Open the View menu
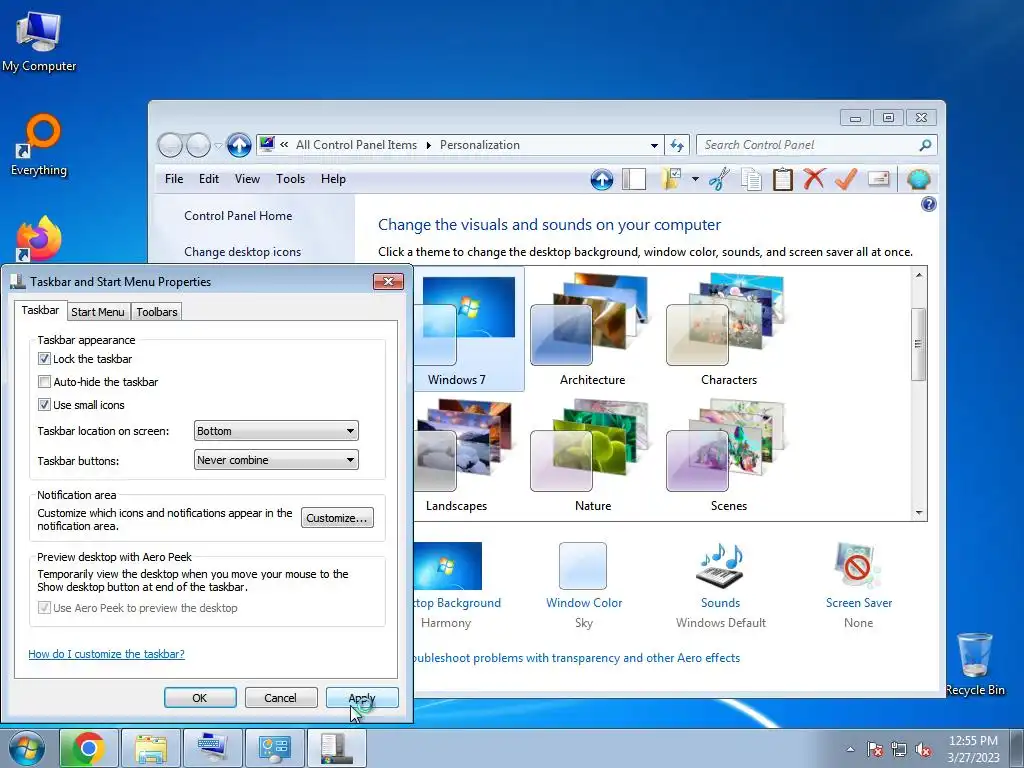The image size is (1024, 768). pyautogui.click(x=248, y=179)
